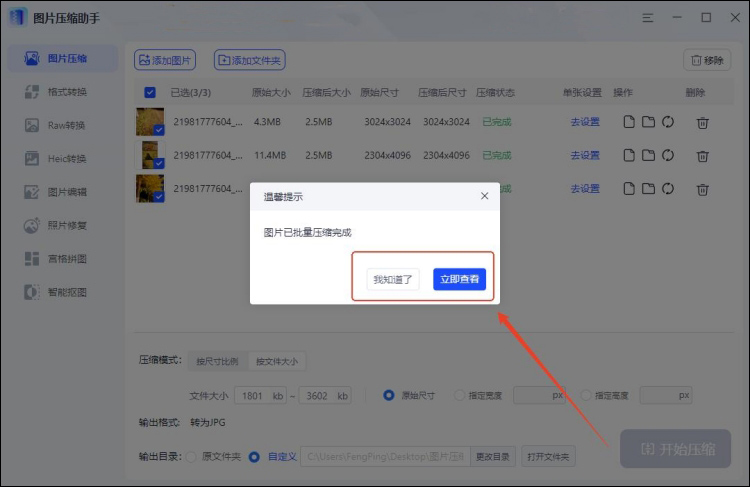Image resolution: width=750 pixels, height=487 pixels.
Task: Close the 温馨提示 dialog
Action: pos(485,196)
